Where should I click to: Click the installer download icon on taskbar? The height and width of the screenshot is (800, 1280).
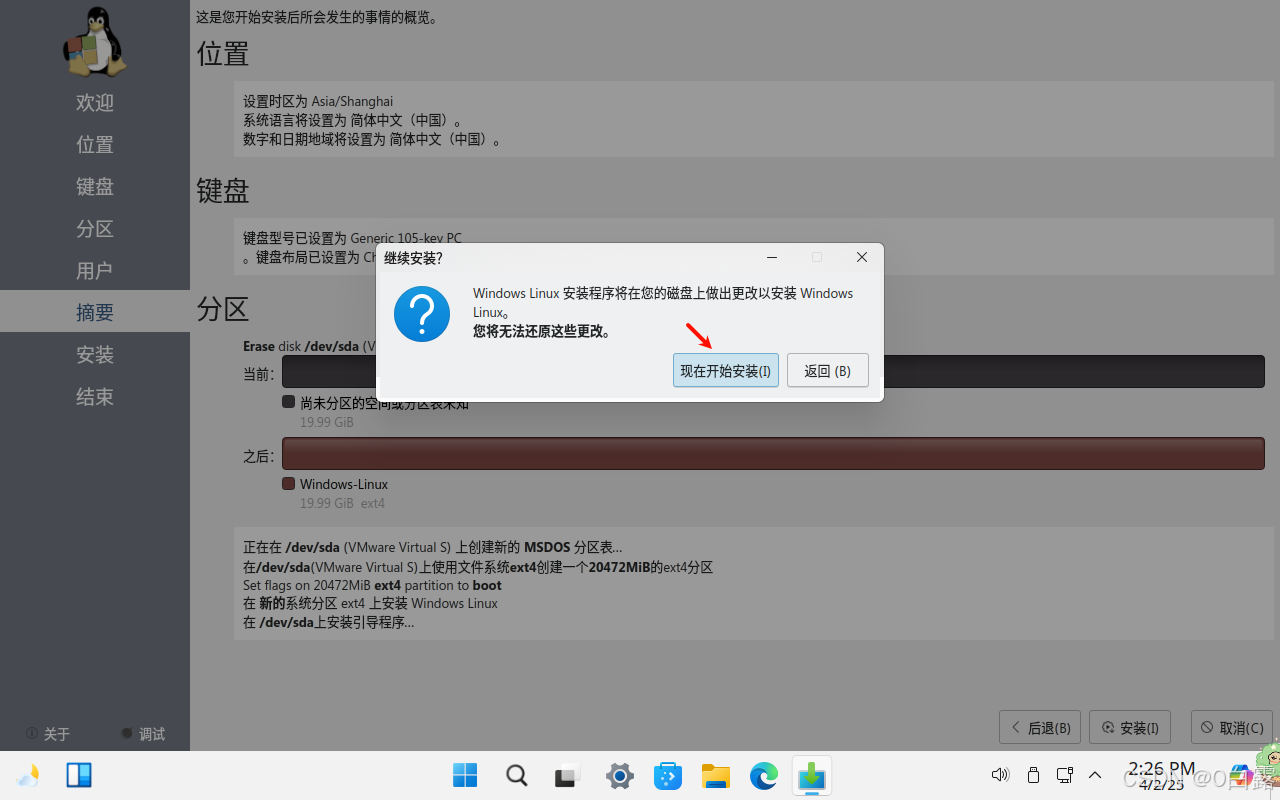(812, 775)
